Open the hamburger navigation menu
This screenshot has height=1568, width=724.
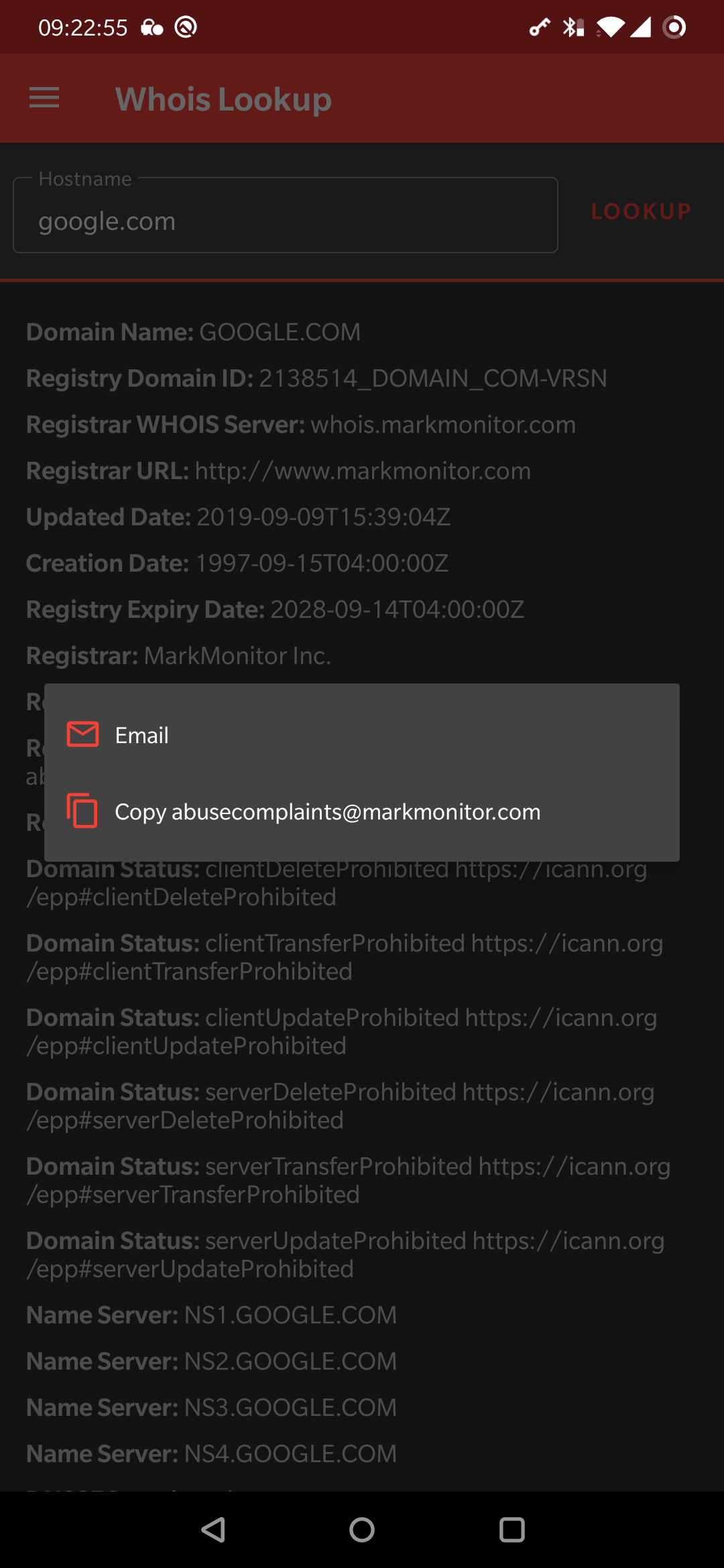(44, 99)
